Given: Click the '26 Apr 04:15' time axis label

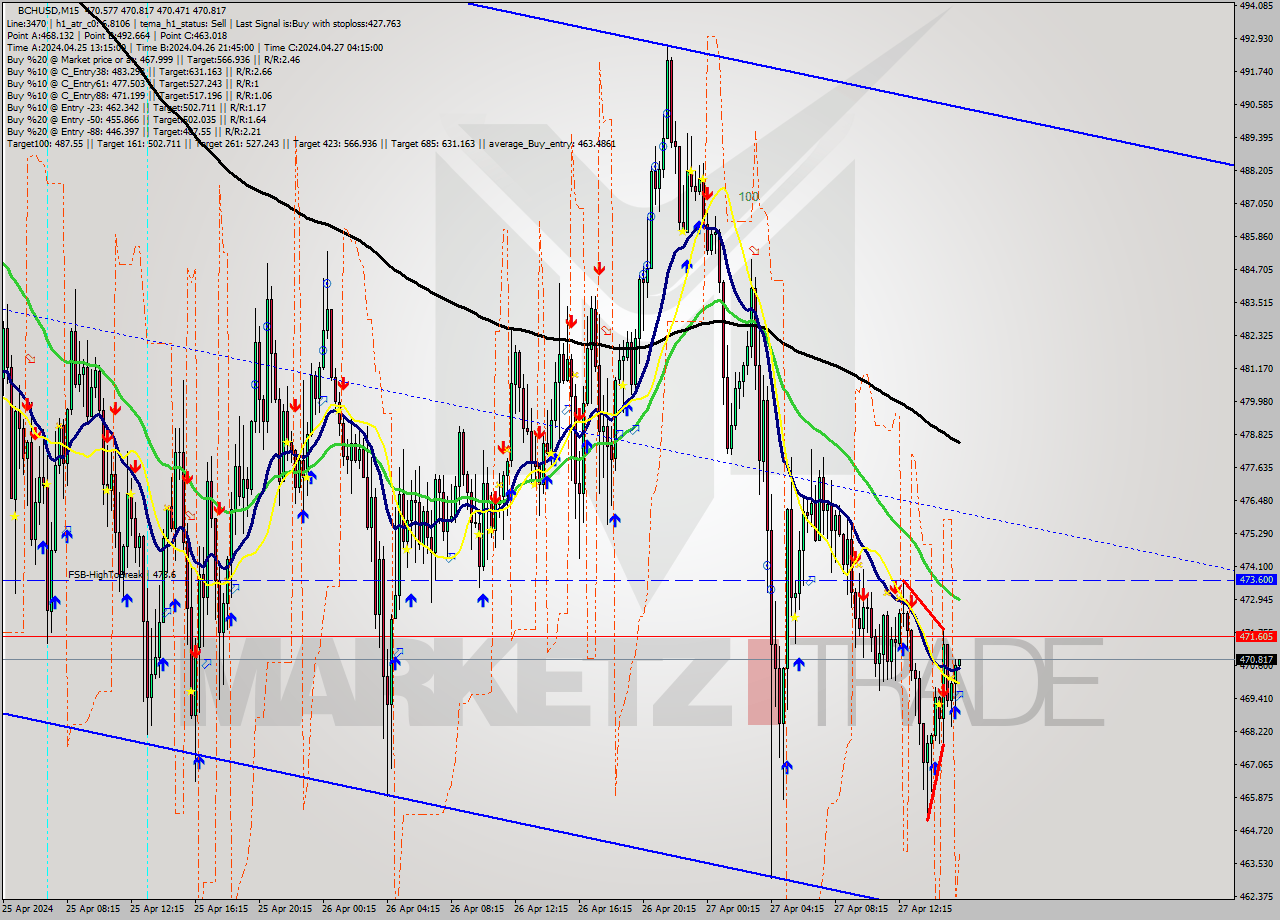Looking at the screenshot, I should (413, 910).
